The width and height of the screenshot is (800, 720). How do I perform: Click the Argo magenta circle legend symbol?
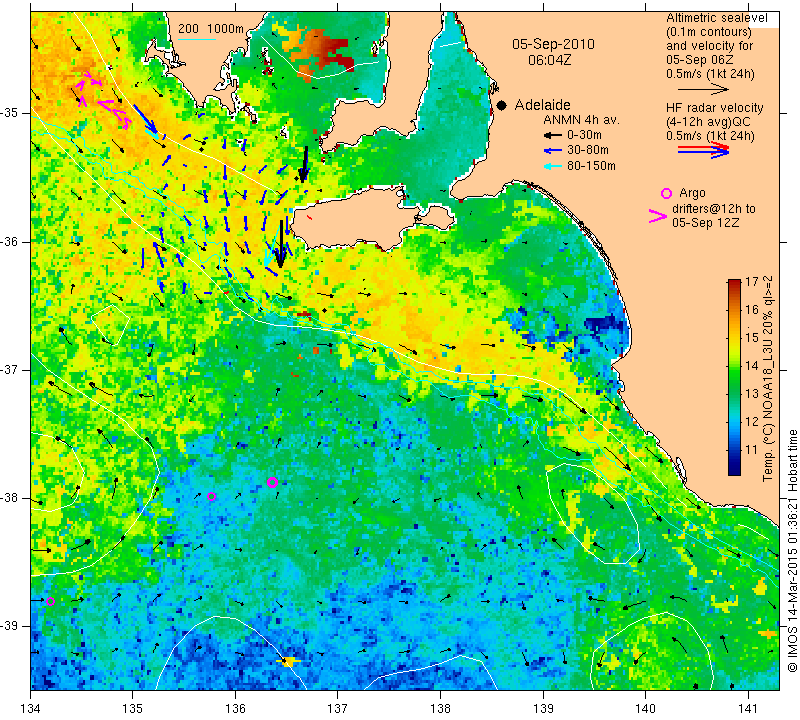[666, 193]
